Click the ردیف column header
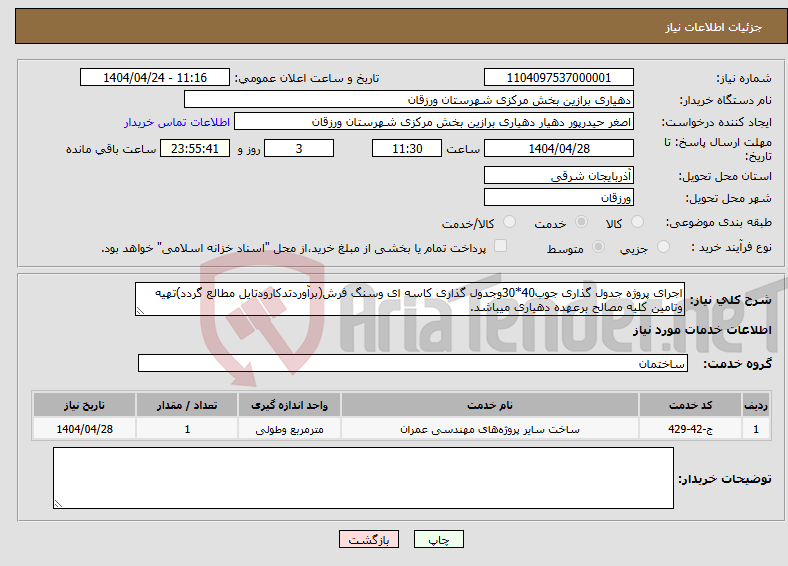 [756, 405]
